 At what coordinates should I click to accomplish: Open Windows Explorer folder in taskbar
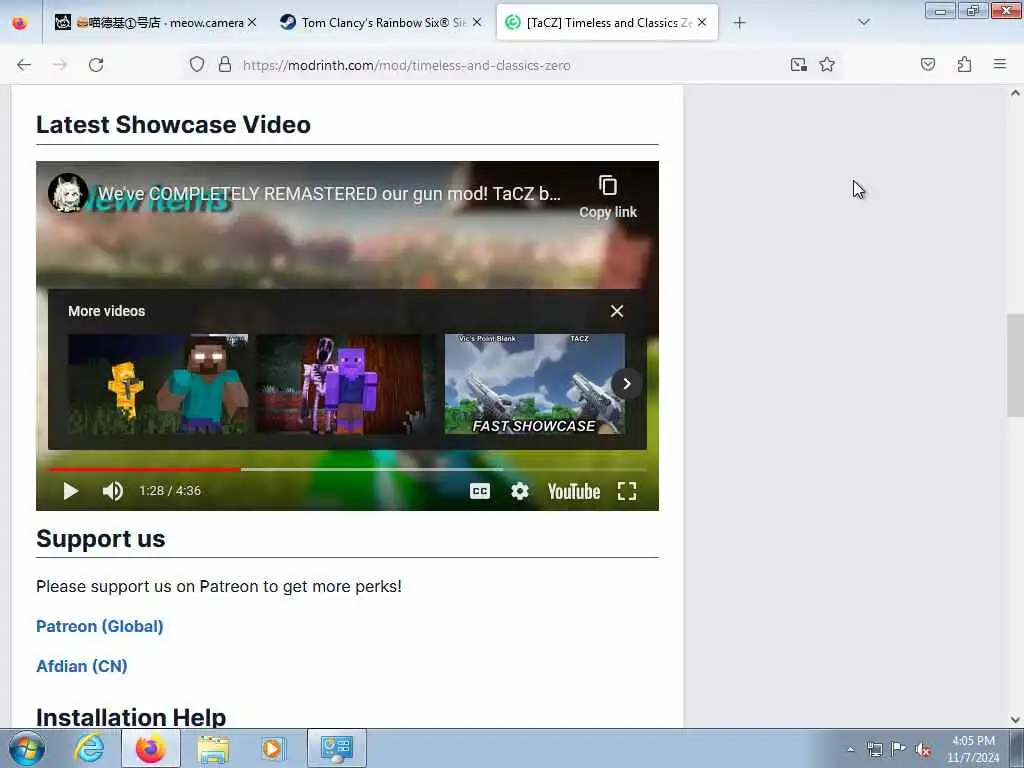click(x=214, y=748)
